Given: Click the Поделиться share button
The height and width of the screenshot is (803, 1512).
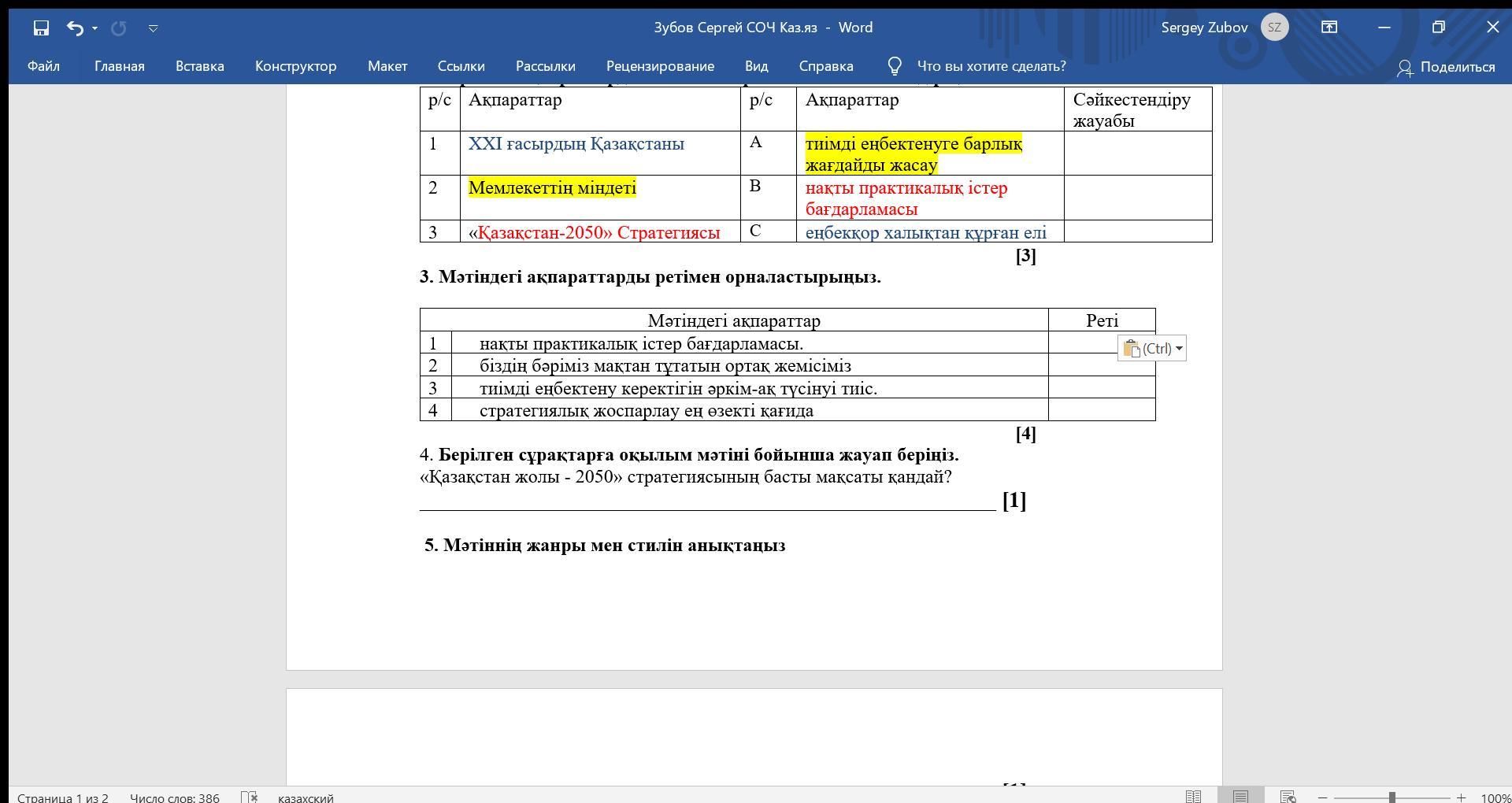Looking at the screenshot, I should (x=1446, y=67).
